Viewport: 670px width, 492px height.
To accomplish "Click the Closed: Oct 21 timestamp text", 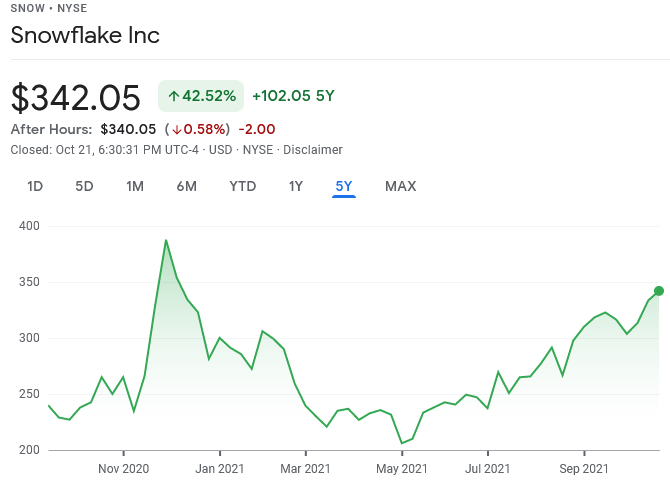I will pyautogui.click(x=104, y=150).
